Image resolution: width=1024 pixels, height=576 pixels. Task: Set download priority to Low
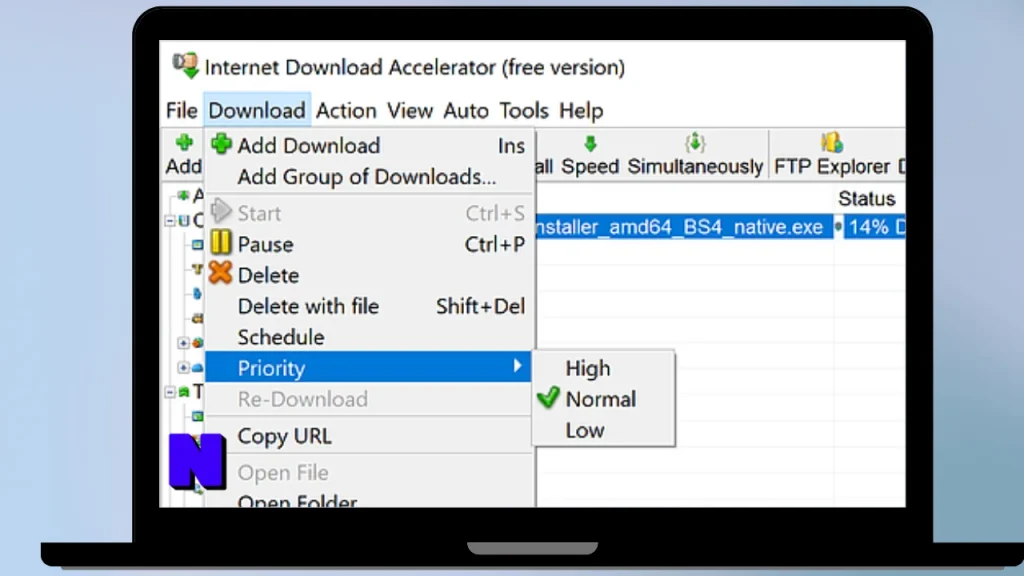(603, 430)
